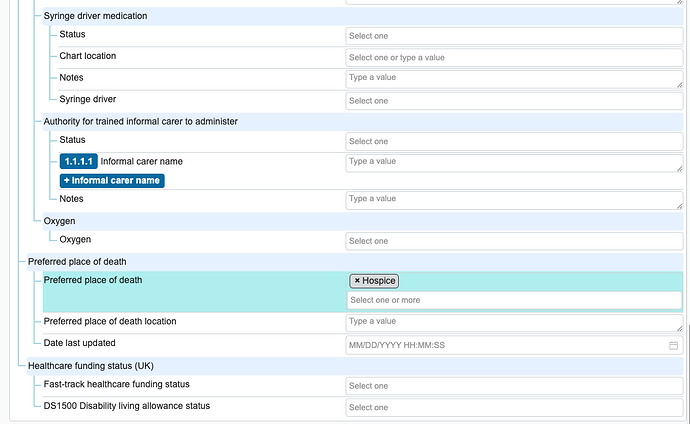690x424 pixels.
Task: Open the Preferred place of death multi-select
Action: [514, 300]
